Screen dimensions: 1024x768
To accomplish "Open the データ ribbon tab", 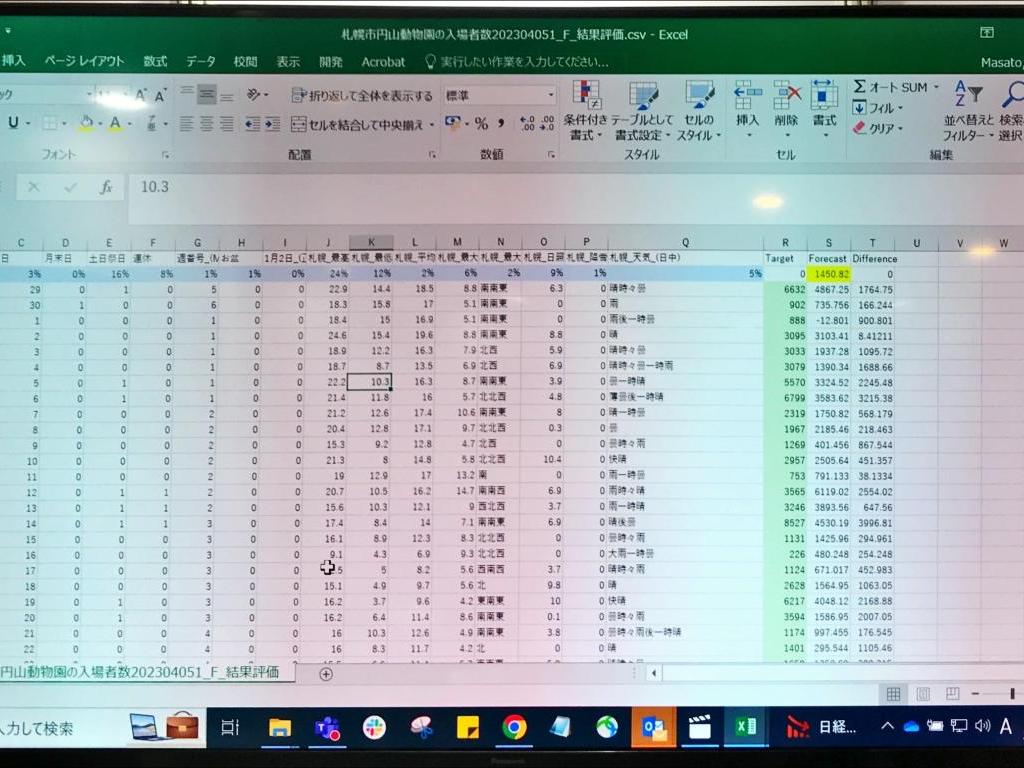I will click(200, 61).
